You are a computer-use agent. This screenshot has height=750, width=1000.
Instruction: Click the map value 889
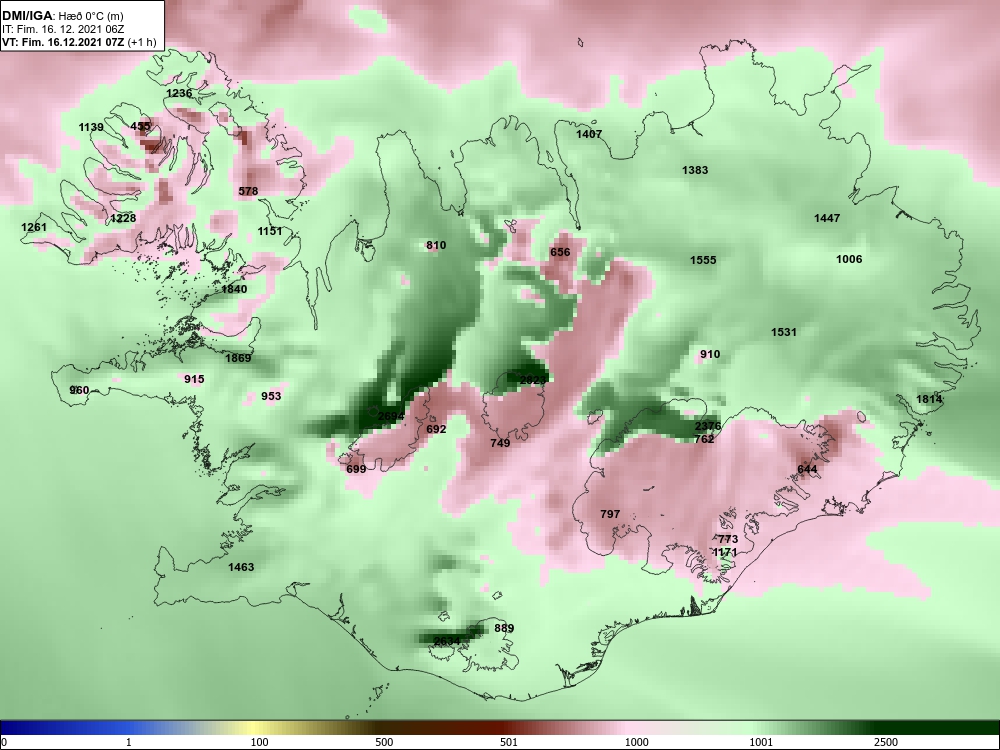[x=504, y=628]
